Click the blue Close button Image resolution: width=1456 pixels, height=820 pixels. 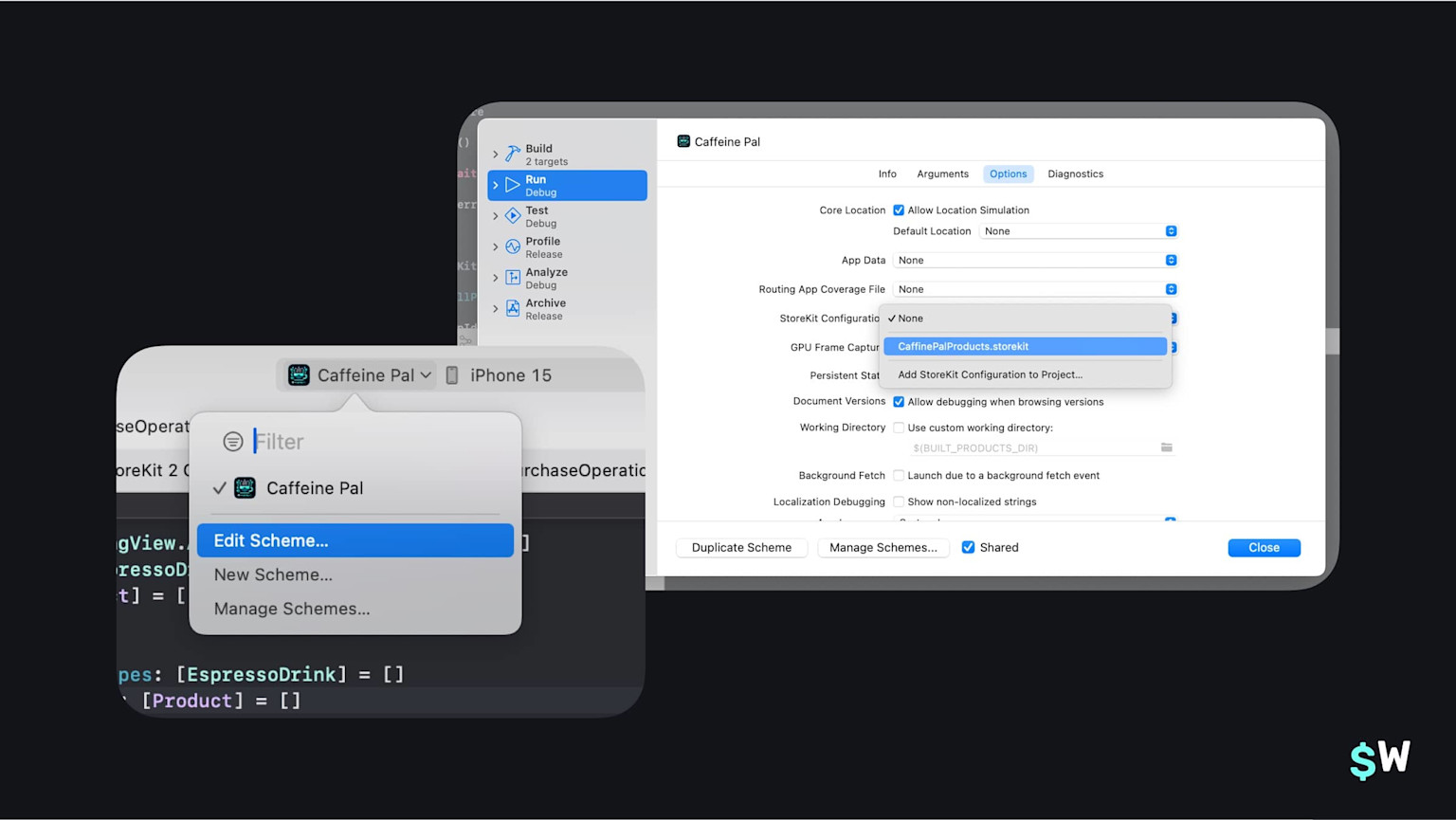tap(1264, 547)
